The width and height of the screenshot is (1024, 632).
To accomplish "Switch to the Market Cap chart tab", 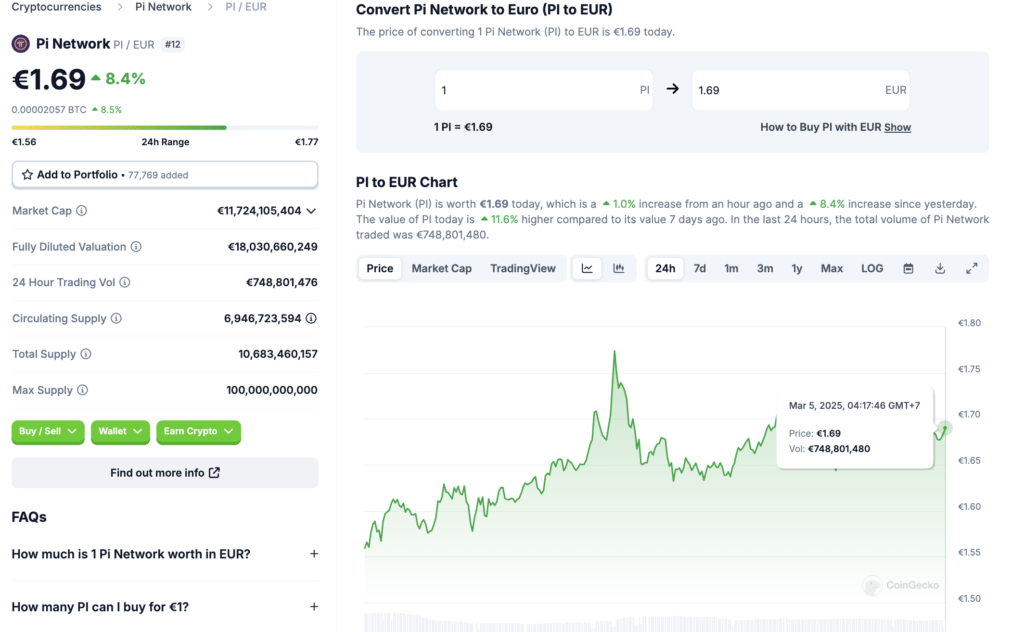I will coord(441,268).
